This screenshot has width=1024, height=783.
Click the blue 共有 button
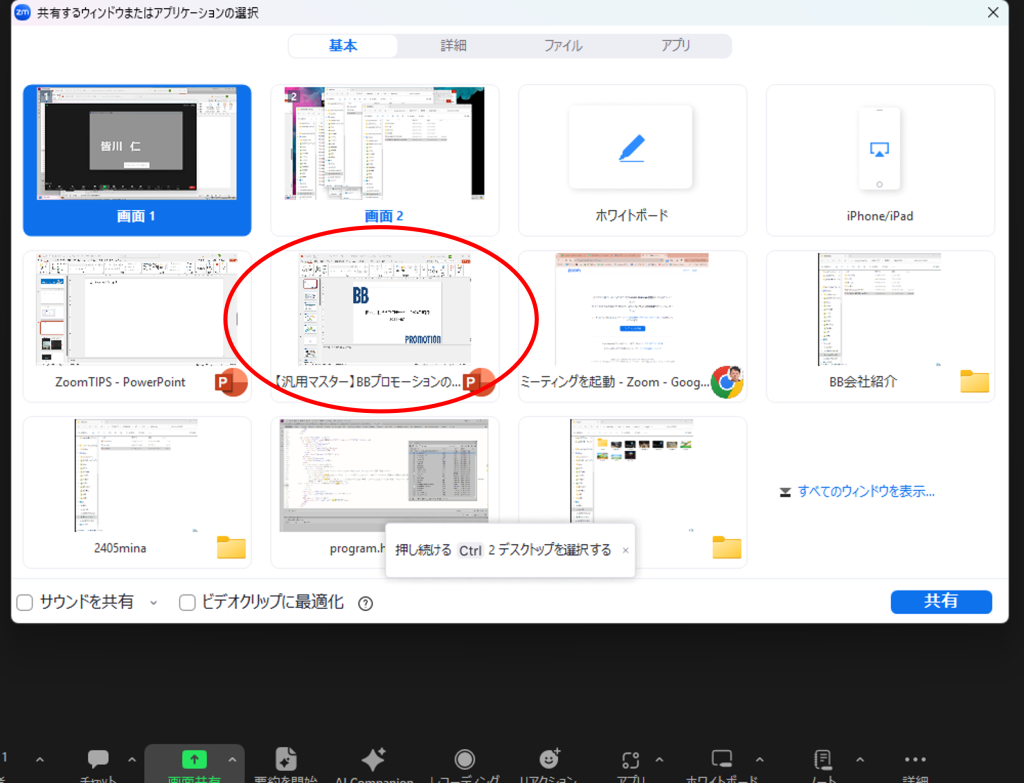[x=941, y=601]
